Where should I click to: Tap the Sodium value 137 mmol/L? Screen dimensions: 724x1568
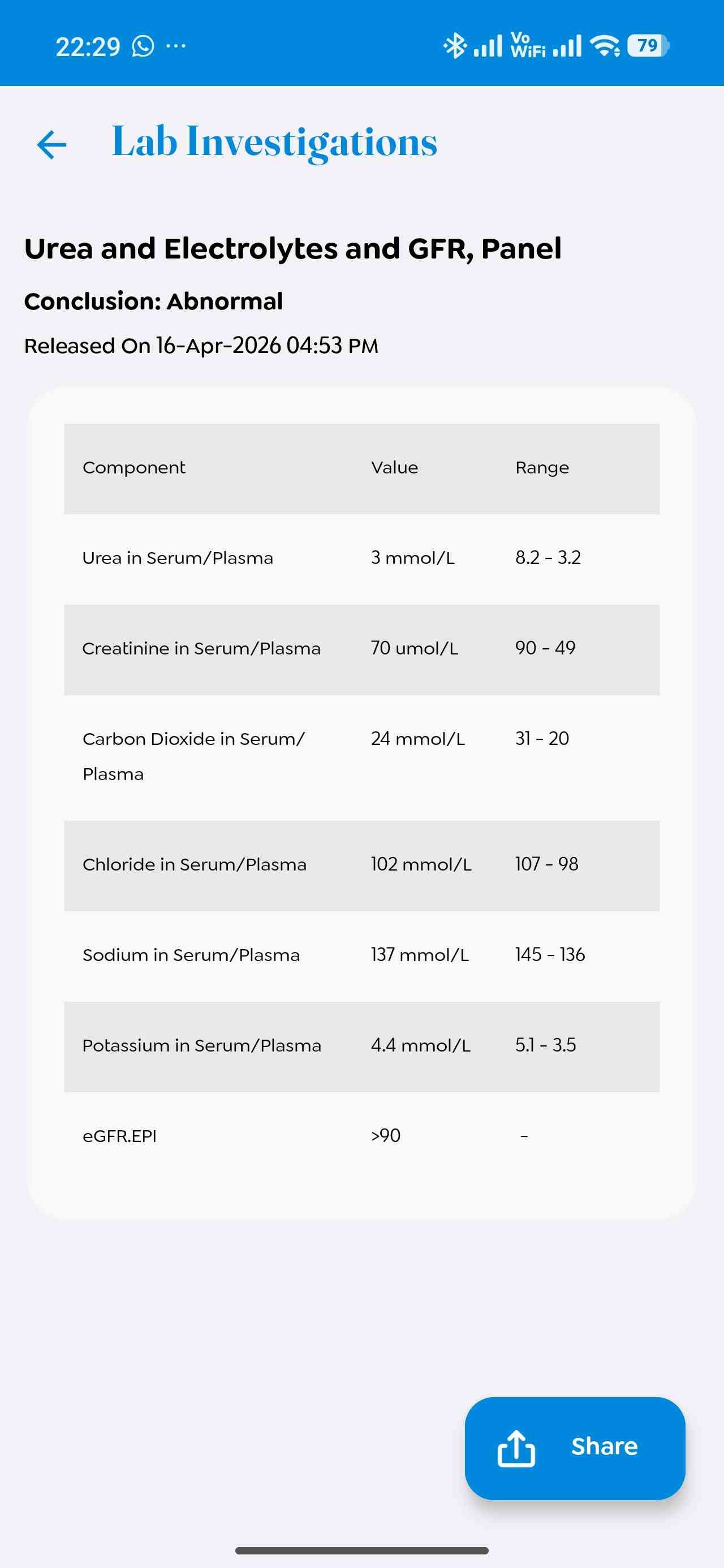(x=420, y=955)
